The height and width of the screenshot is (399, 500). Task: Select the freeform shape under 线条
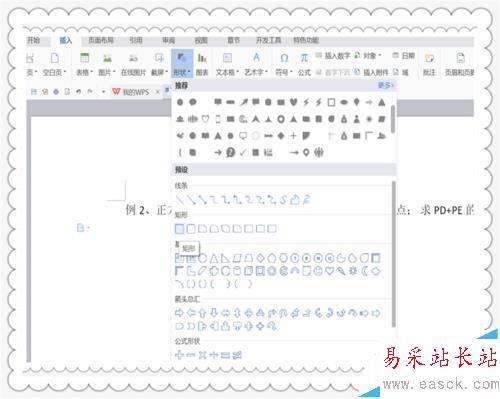click(295, 200)
